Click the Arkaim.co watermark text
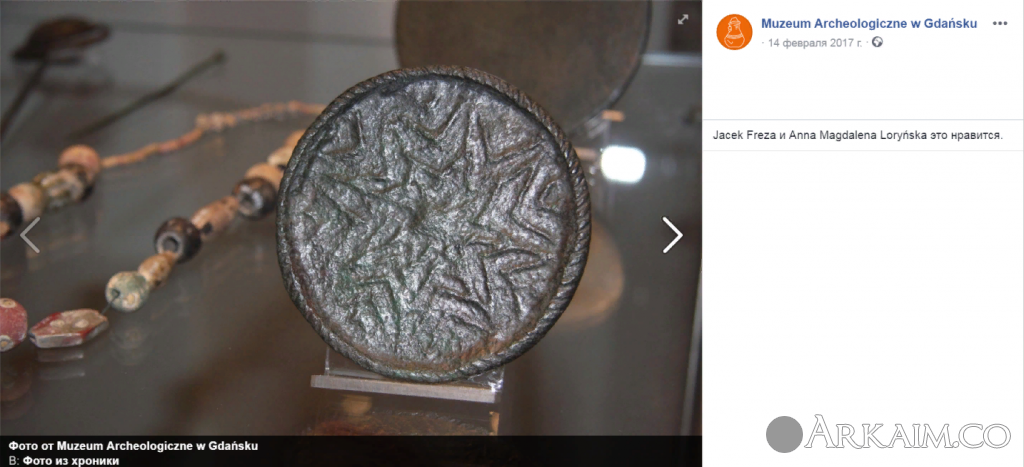Image resolution: width=1024 pixels, height=467 pixels. coord(909,434)
